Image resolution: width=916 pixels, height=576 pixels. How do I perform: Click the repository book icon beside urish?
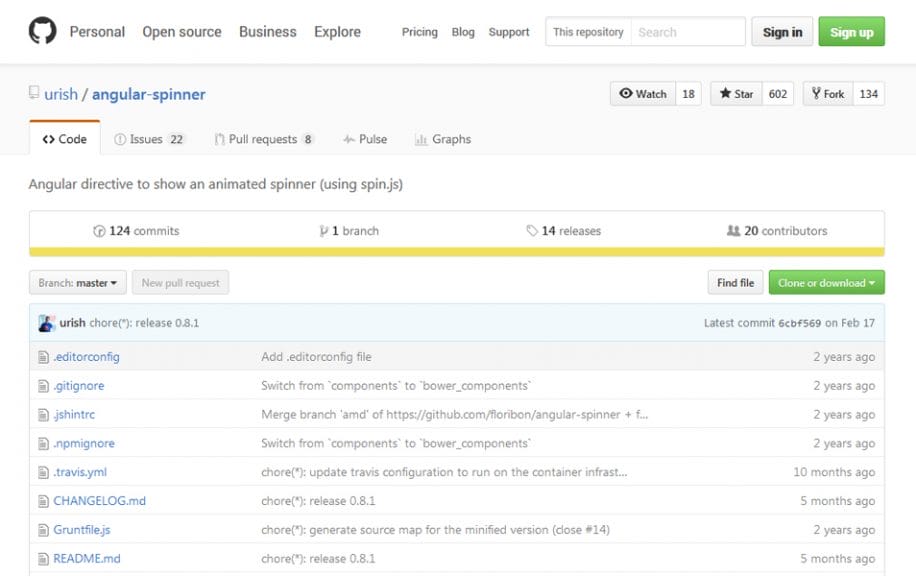[33, 93]
